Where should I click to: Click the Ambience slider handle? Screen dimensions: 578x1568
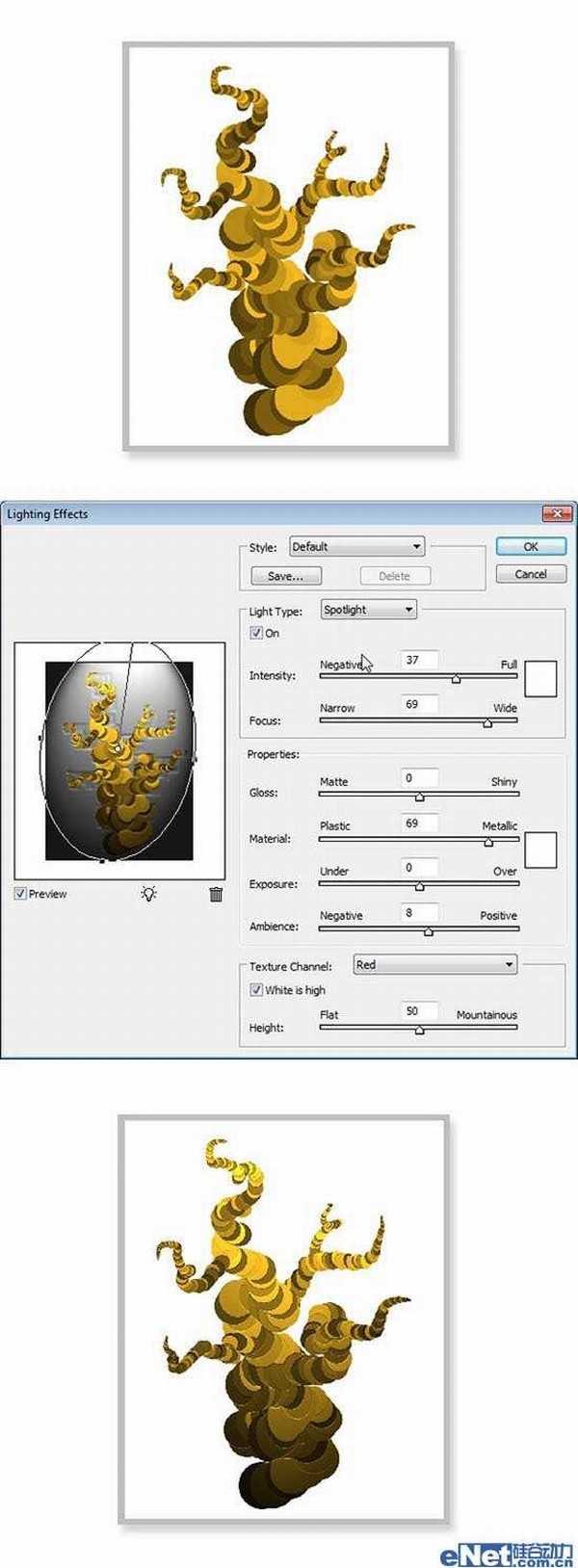[x=429, y=931]
